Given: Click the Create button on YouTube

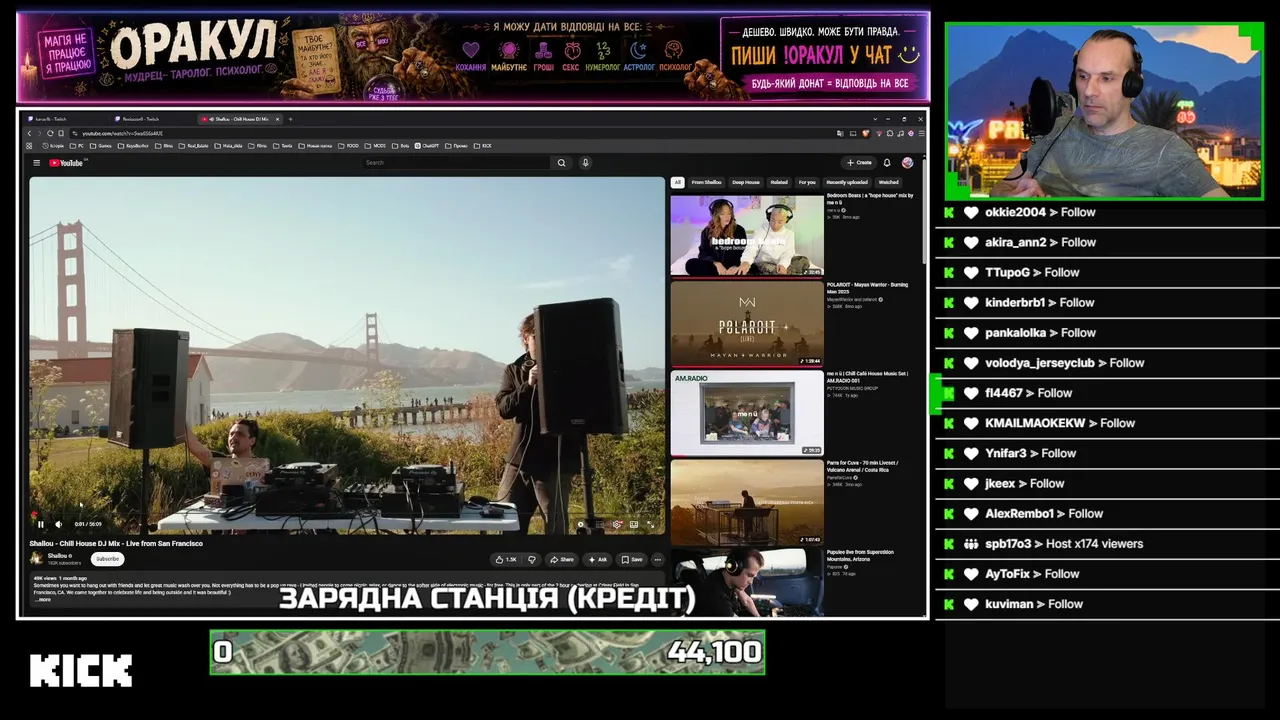Looking at the screenshot, I should 859,163.
